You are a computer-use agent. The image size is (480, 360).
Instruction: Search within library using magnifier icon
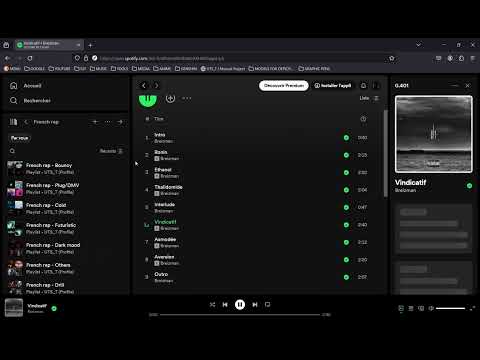click(x=12, y=151)
